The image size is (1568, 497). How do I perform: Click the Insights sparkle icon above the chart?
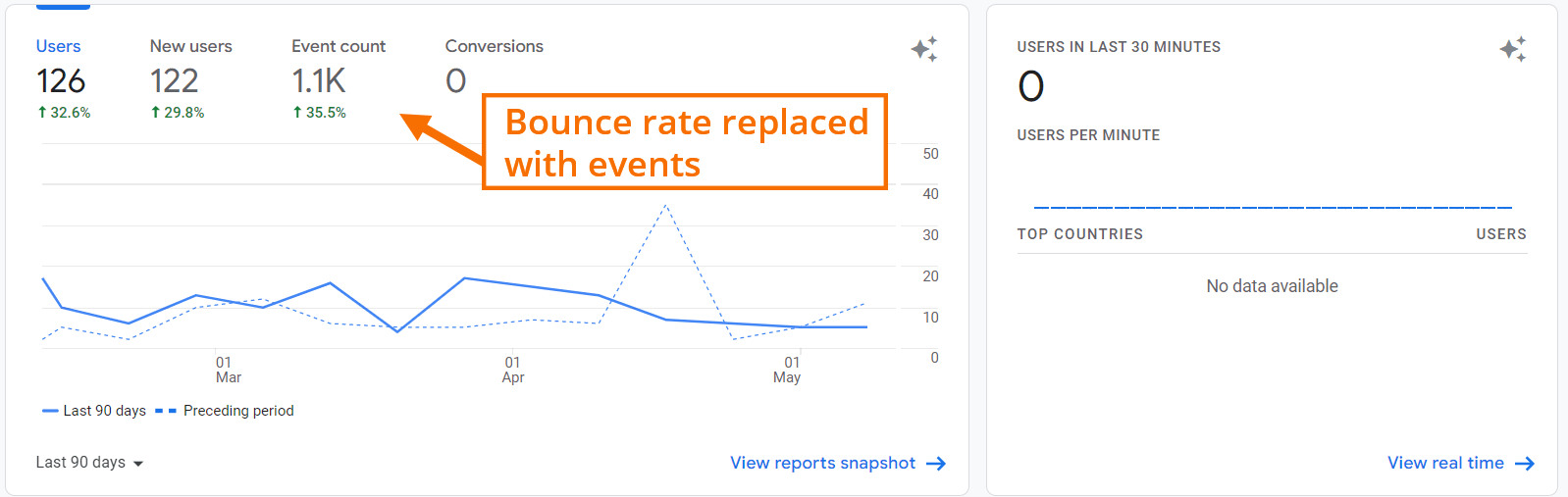924,49
